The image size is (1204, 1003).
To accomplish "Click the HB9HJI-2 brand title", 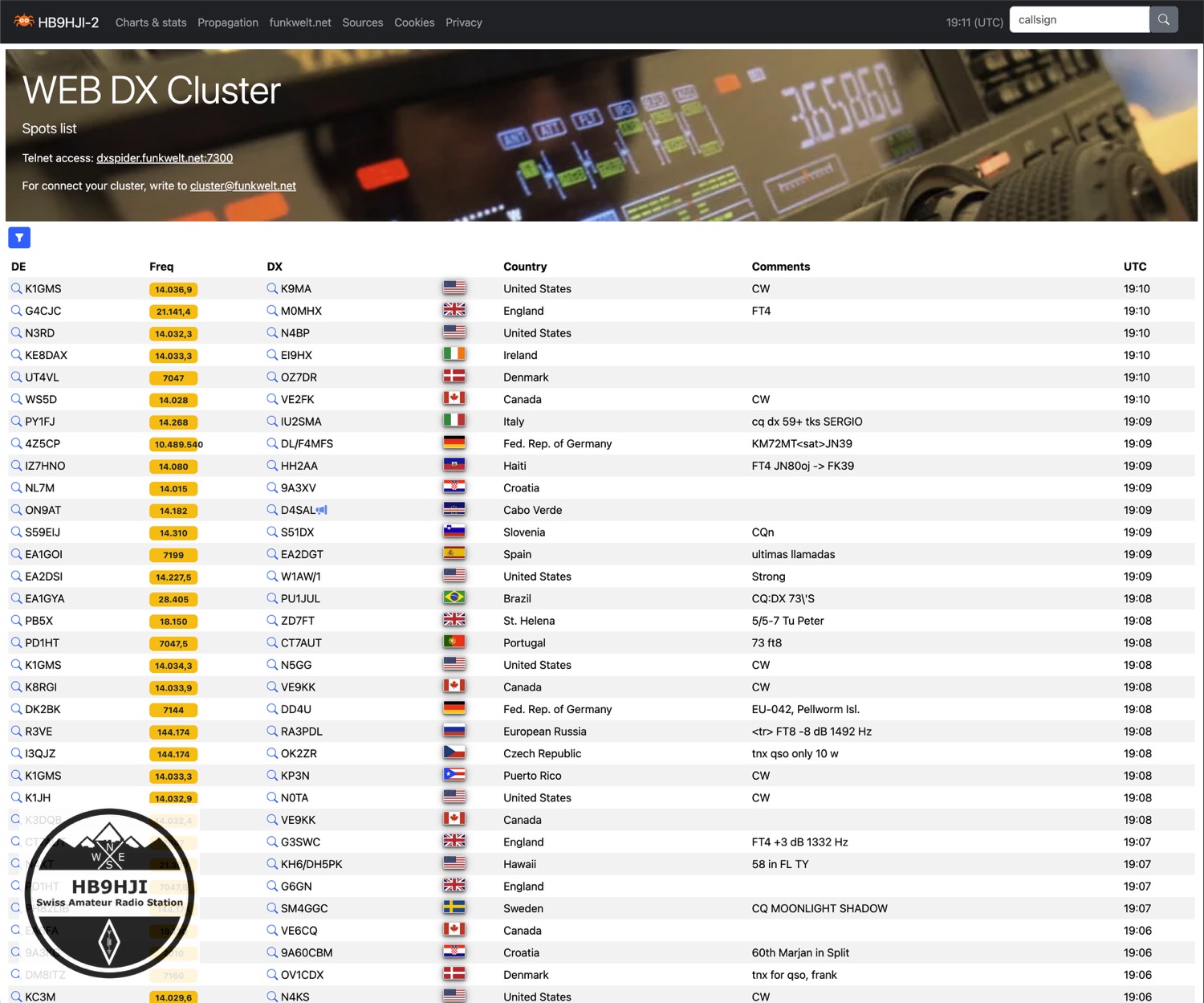I will [x=68, y=22].
